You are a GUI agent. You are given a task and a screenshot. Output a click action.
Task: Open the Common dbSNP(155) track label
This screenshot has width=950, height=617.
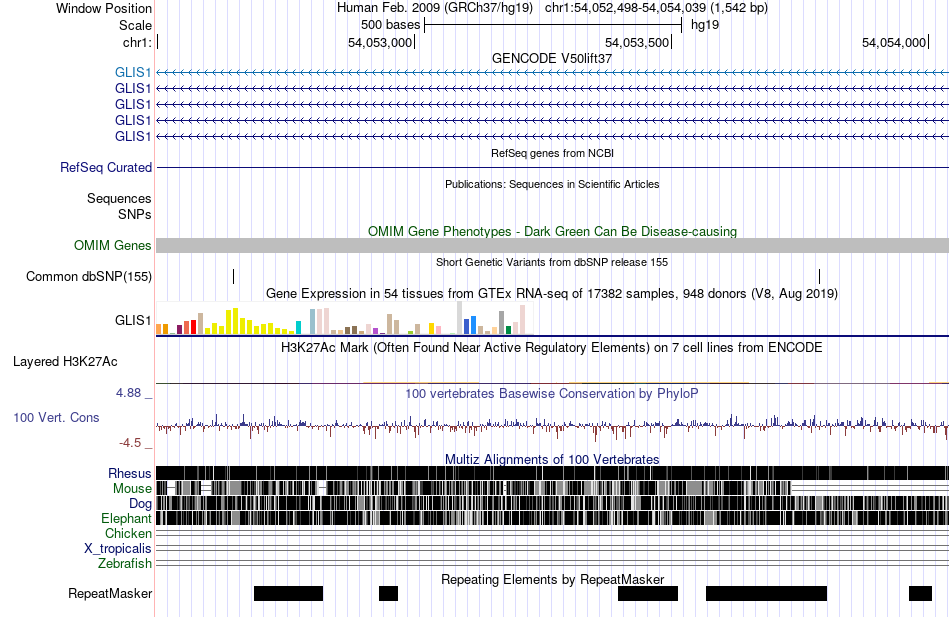pyautogui.click(x=88, y=276)
